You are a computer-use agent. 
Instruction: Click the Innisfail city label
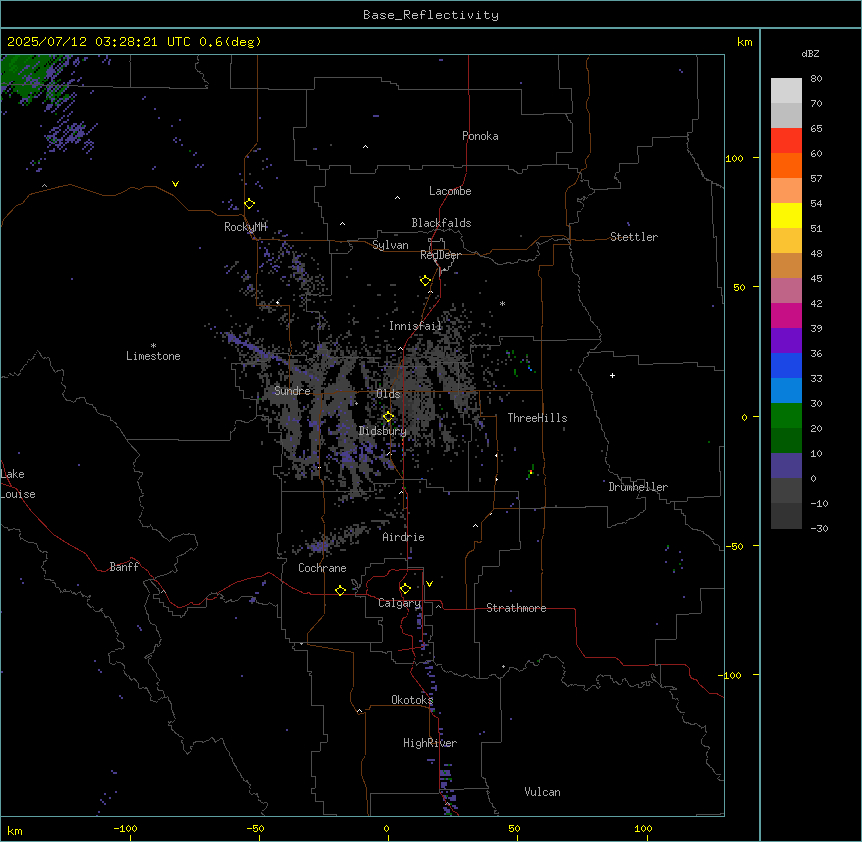click(x=415, y=326)
